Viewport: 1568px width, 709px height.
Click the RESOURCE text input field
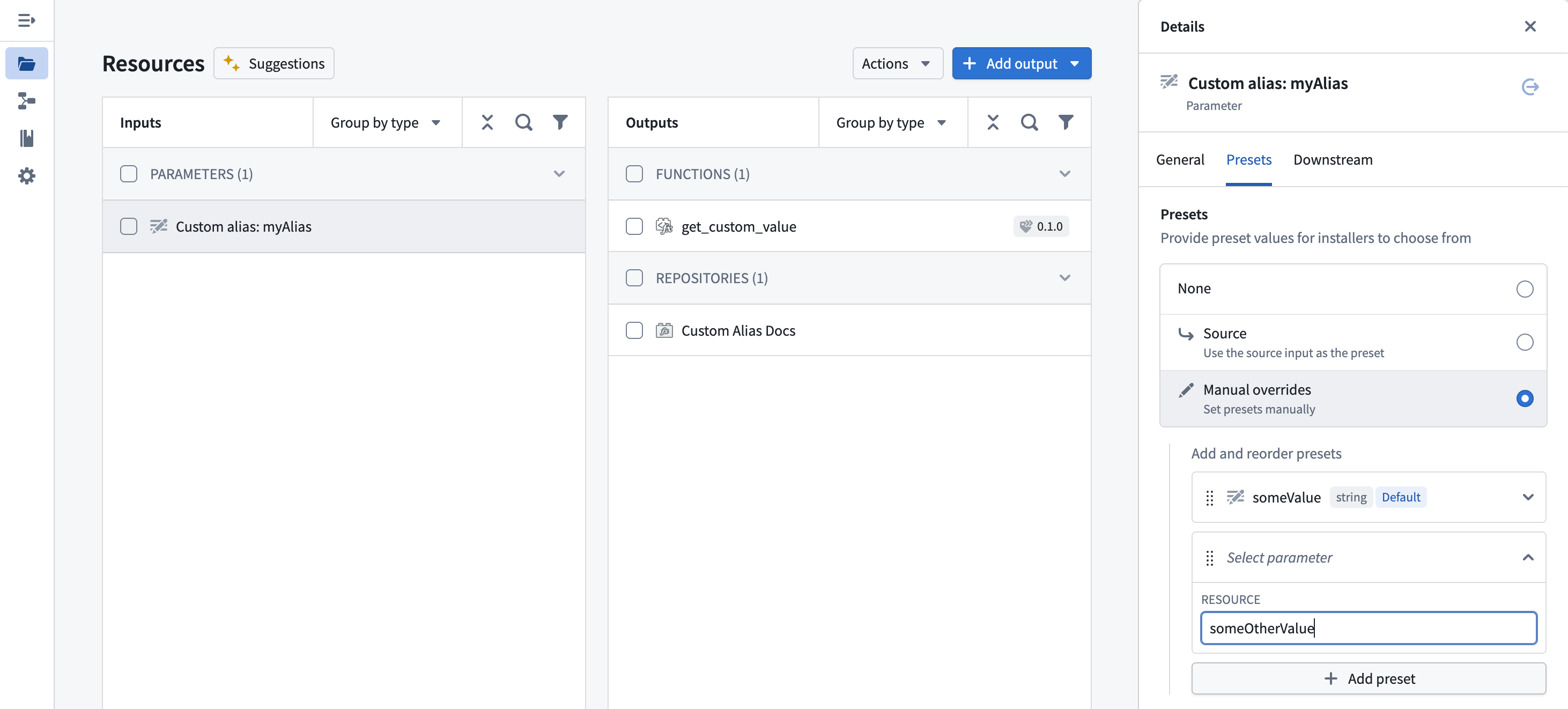1369,628
